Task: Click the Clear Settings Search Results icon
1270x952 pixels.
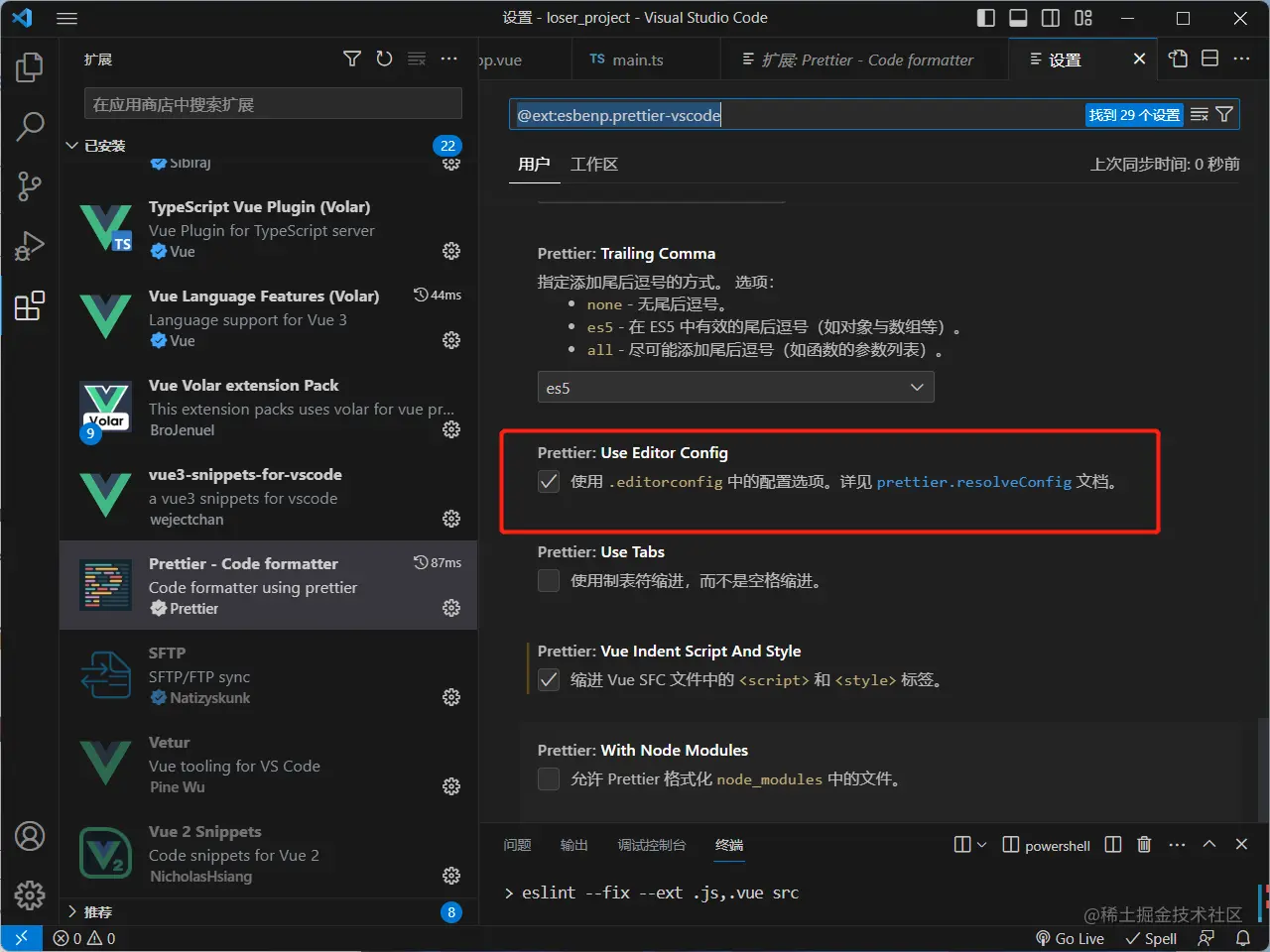Action: [x=1199, y=114]
